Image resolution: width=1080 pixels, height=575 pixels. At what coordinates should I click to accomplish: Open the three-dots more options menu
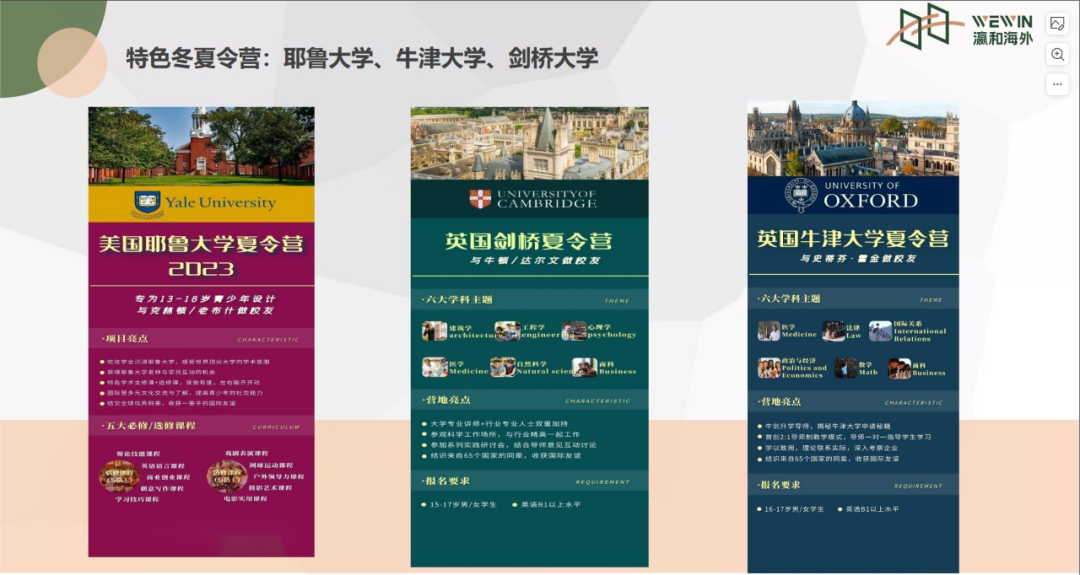[x=1057, y=85]
